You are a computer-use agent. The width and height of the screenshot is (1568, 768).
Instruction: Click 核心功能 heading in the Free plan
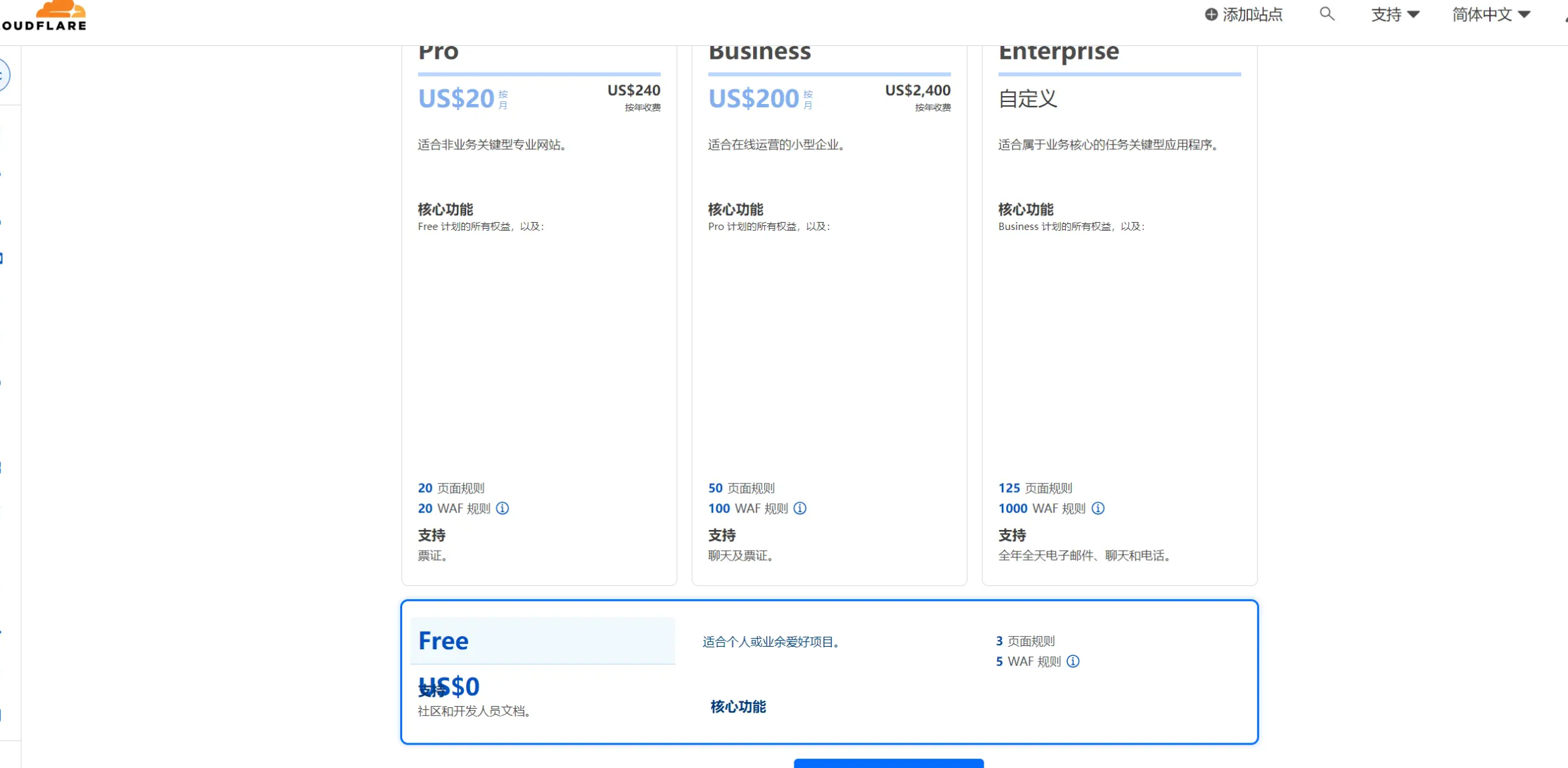(738, 707)
